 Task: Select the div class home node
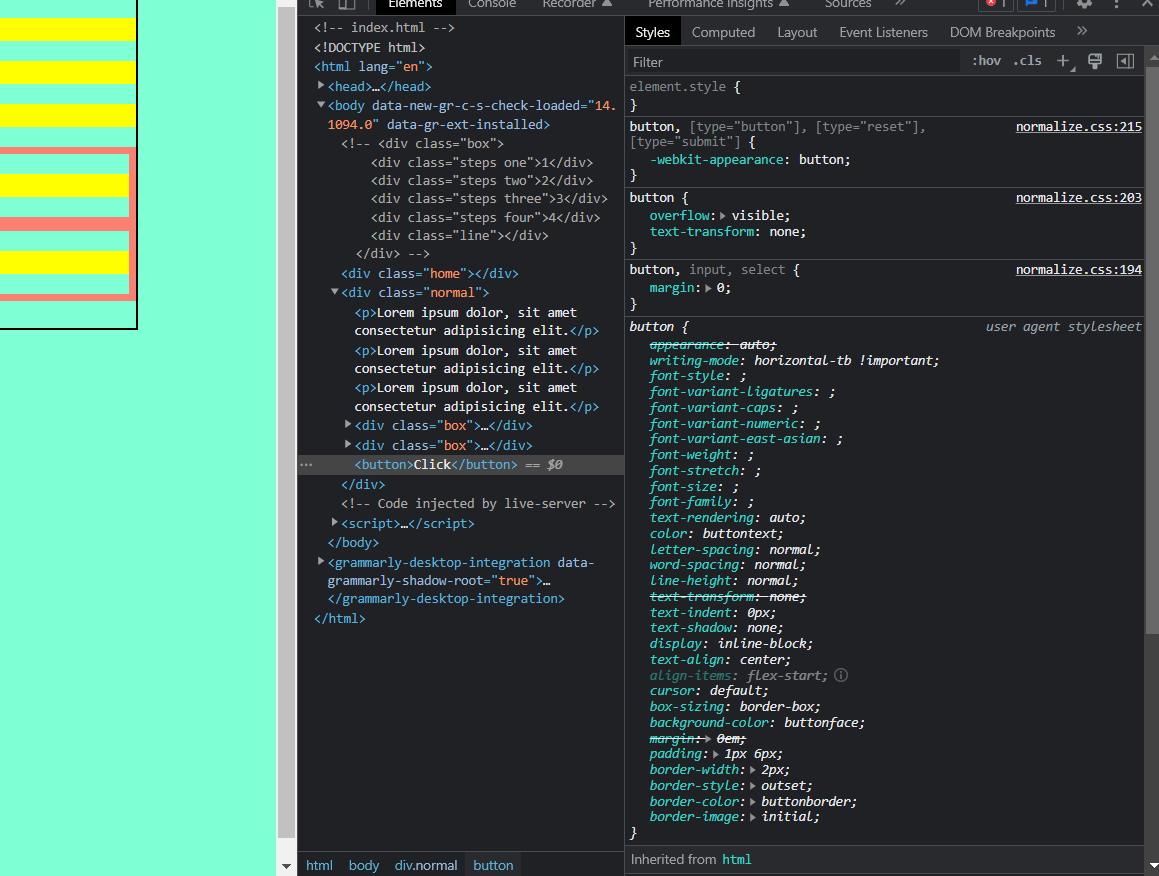point(429,274)
